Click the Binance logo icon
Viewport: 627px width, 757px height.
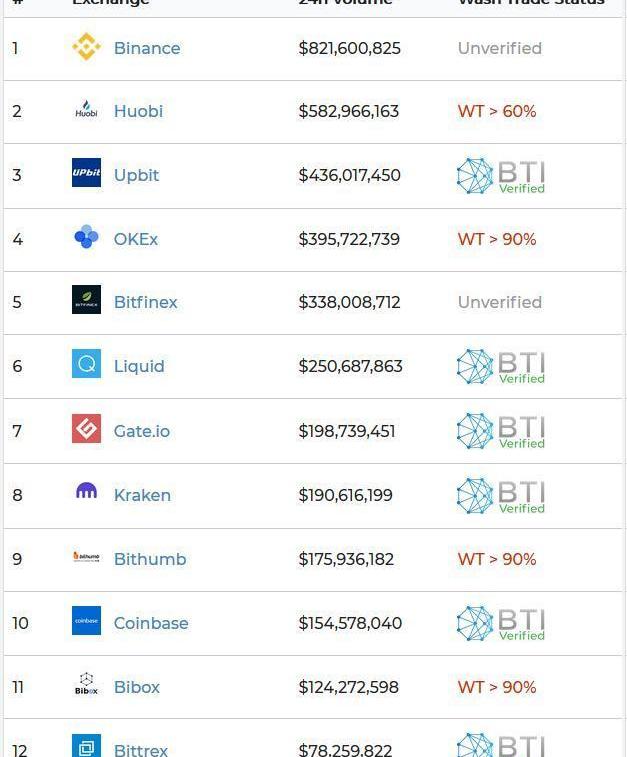click(86, 47)
